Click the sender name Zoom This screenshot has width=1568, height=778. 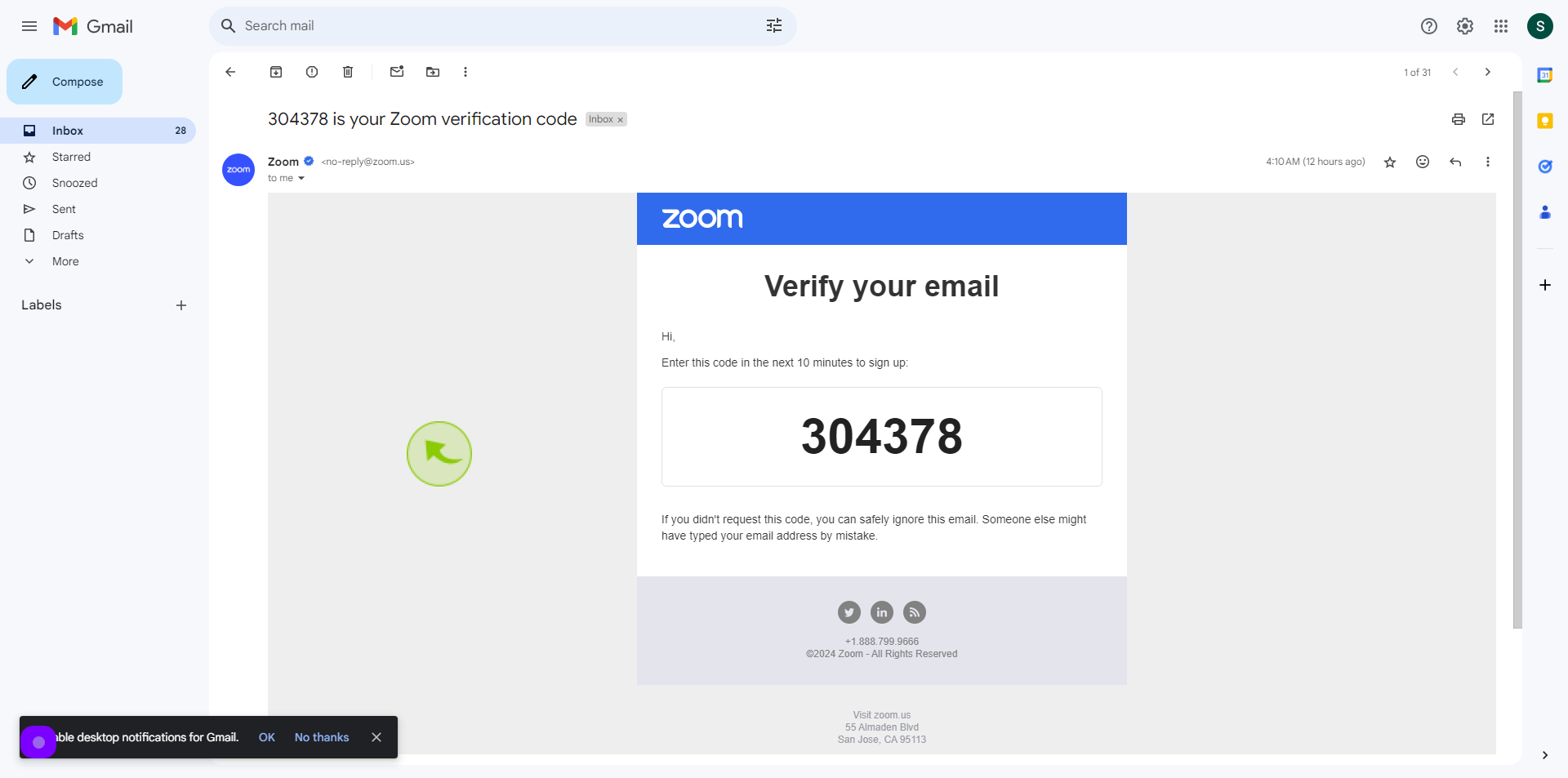coord(283,162)
